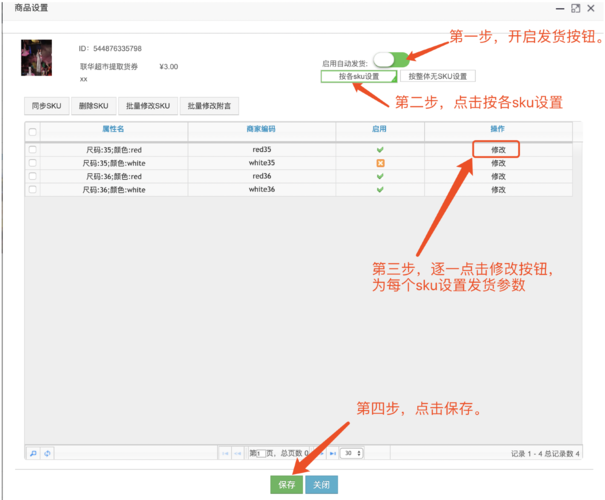Screen dimensions: 605x500
Task: Click the refresh icon in the pager
Action: pos(47,453)
